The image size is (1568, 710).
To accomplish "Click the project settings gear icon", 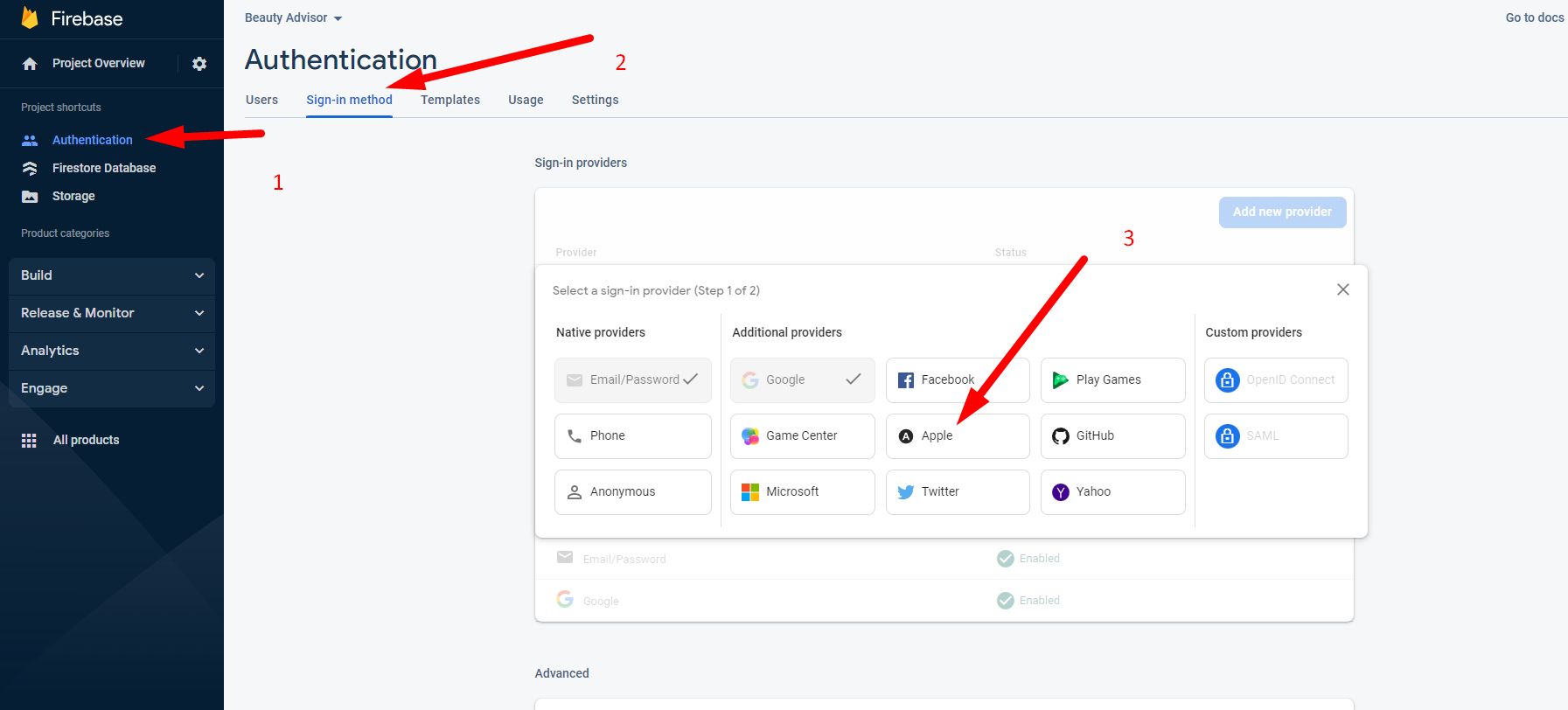I will pyautogui.click(x=199, y=64).
